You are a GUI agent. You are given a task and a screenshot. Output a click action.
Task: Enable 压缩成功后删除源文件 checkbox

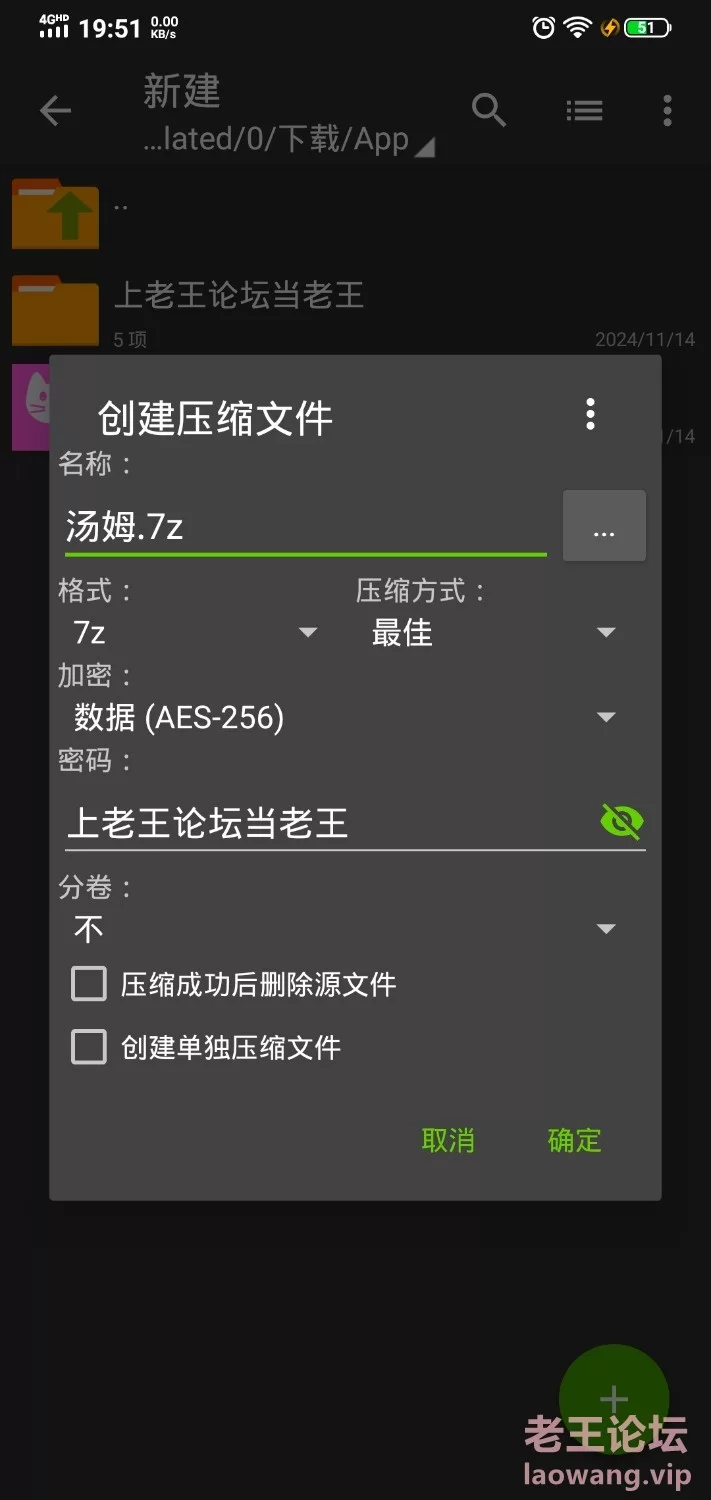pyautogui.click(x=89, y=984)
